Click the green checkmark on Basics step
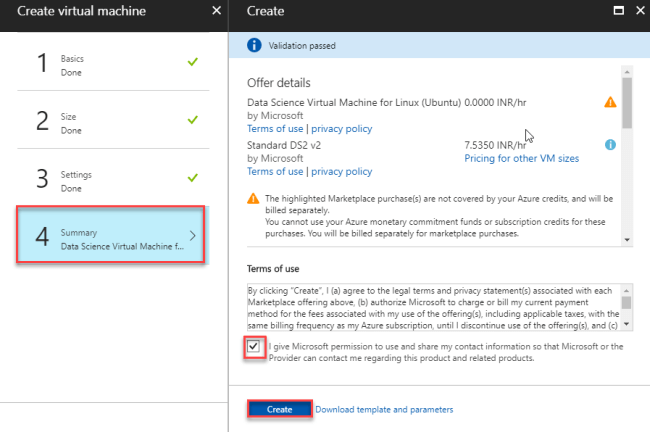The height and width of the screenshot is (432, 650). click(x=192, y=64)
